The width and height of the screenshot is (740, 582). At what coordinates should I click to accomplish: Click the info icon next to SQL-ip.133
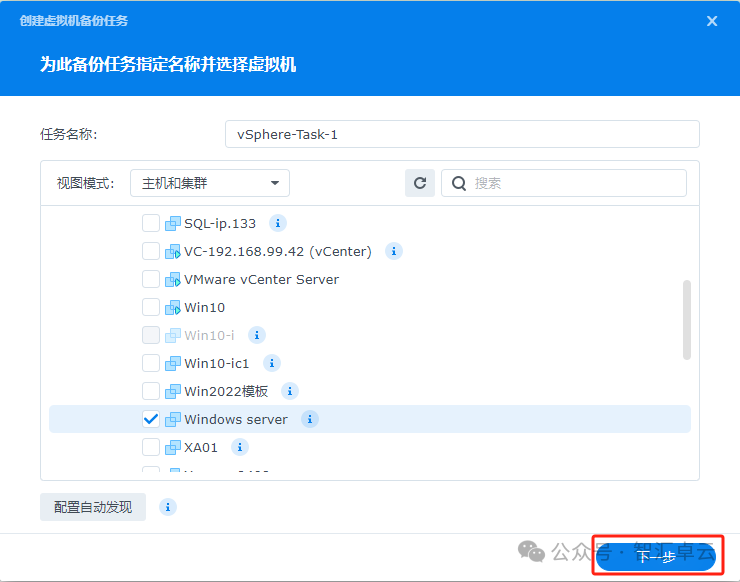point(278,223)
